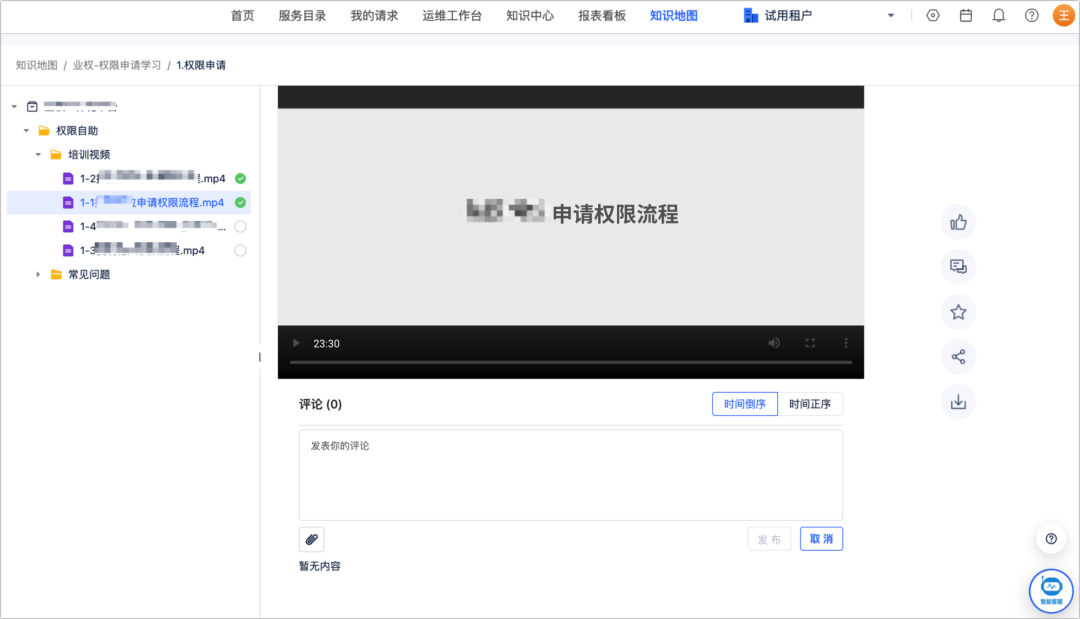Collapse the left tree panel handle
Screen dimensions: 1080x619
tap(260, 357)
